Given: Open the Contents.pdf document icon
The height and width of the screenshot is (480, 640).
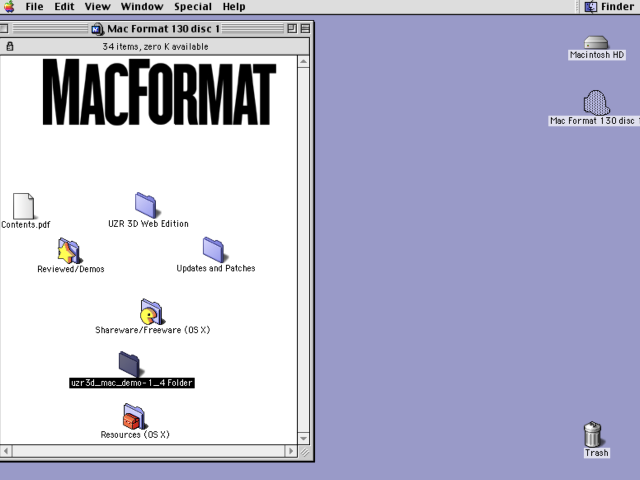Looking at the screenshot, I should click(x=23, y=206).
